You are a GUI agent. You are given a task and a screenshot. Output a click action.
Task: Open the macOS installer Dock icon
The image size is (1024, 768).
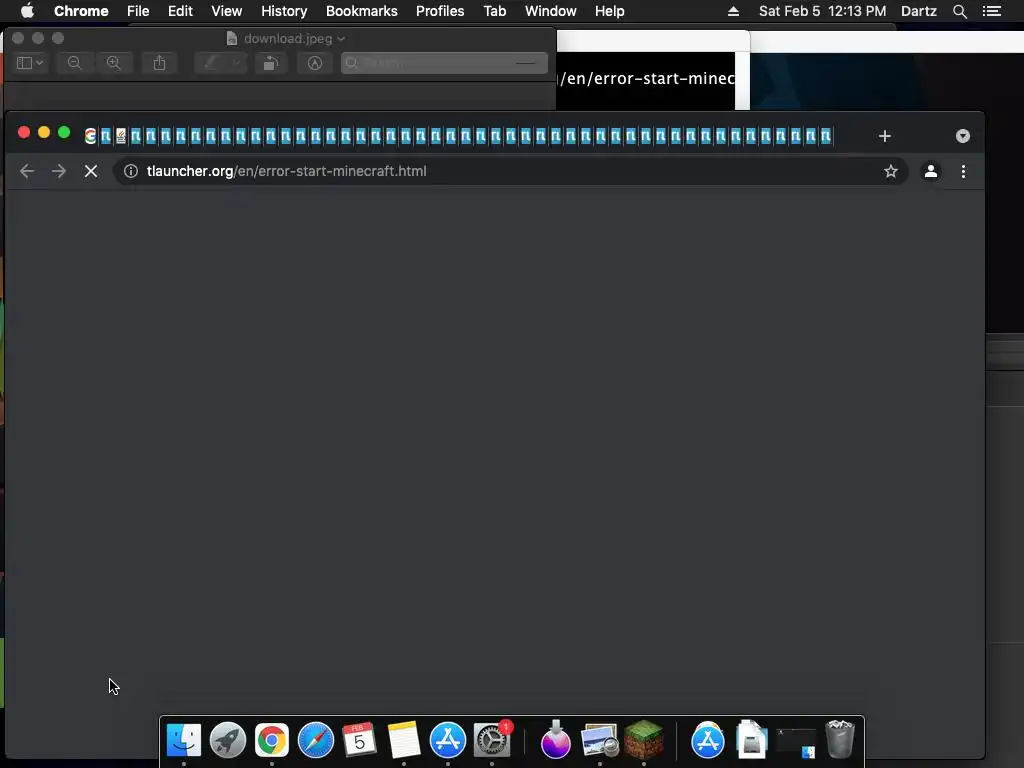pos(556,739)
